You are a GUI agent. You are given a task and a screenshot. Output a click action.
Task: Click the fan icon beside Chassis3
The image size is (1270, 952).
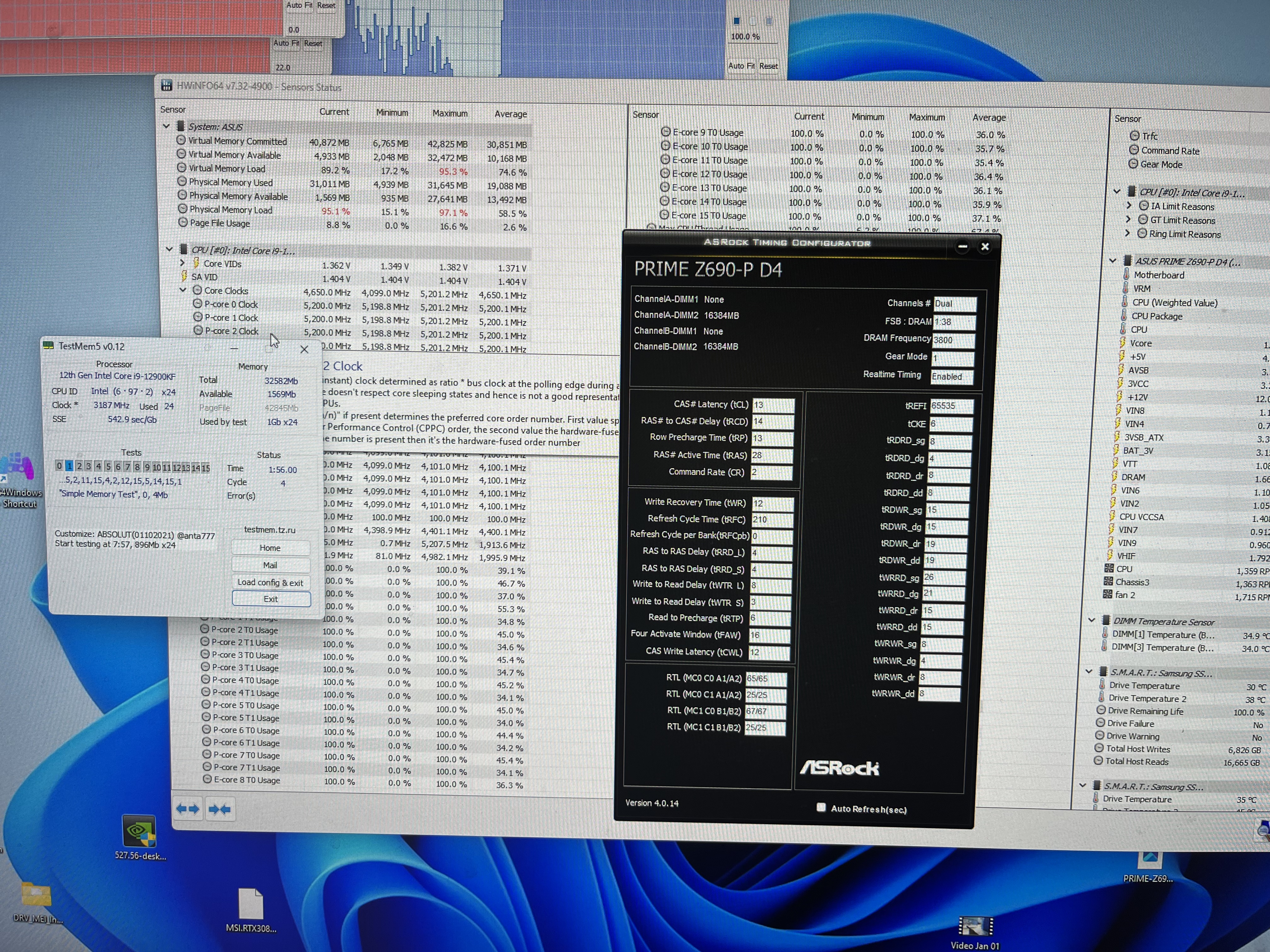point(1108,581)
